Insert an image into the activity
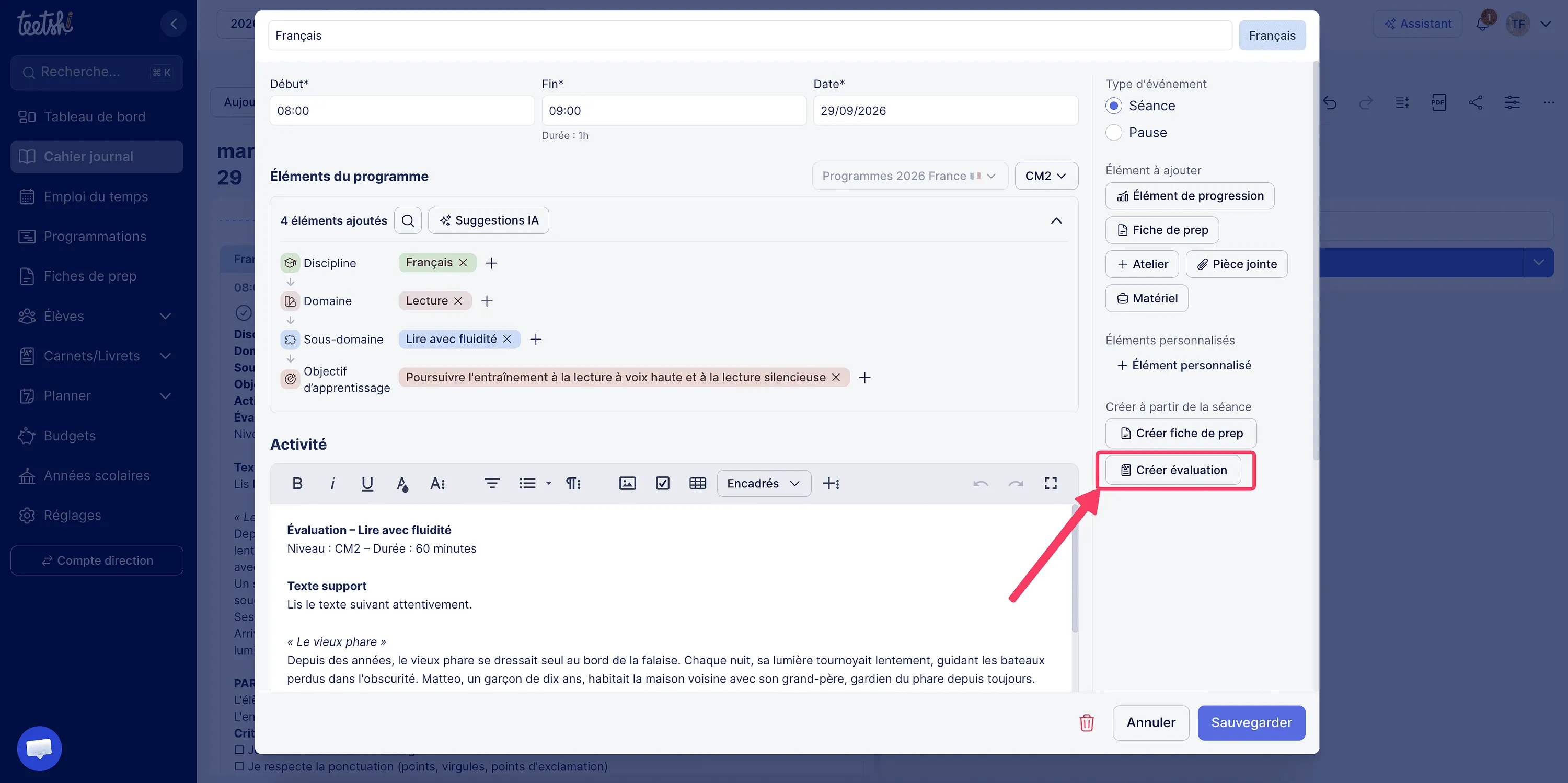 [x=627, y=483]
